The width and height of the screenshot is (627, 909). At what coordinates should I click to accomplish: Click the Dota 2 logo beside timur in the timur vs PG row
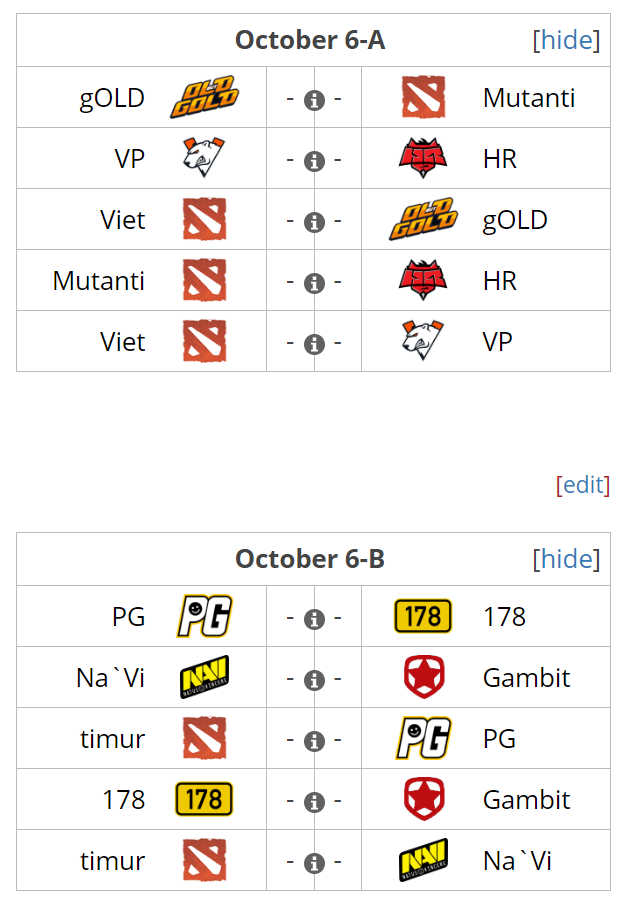(x=204, y=739)
